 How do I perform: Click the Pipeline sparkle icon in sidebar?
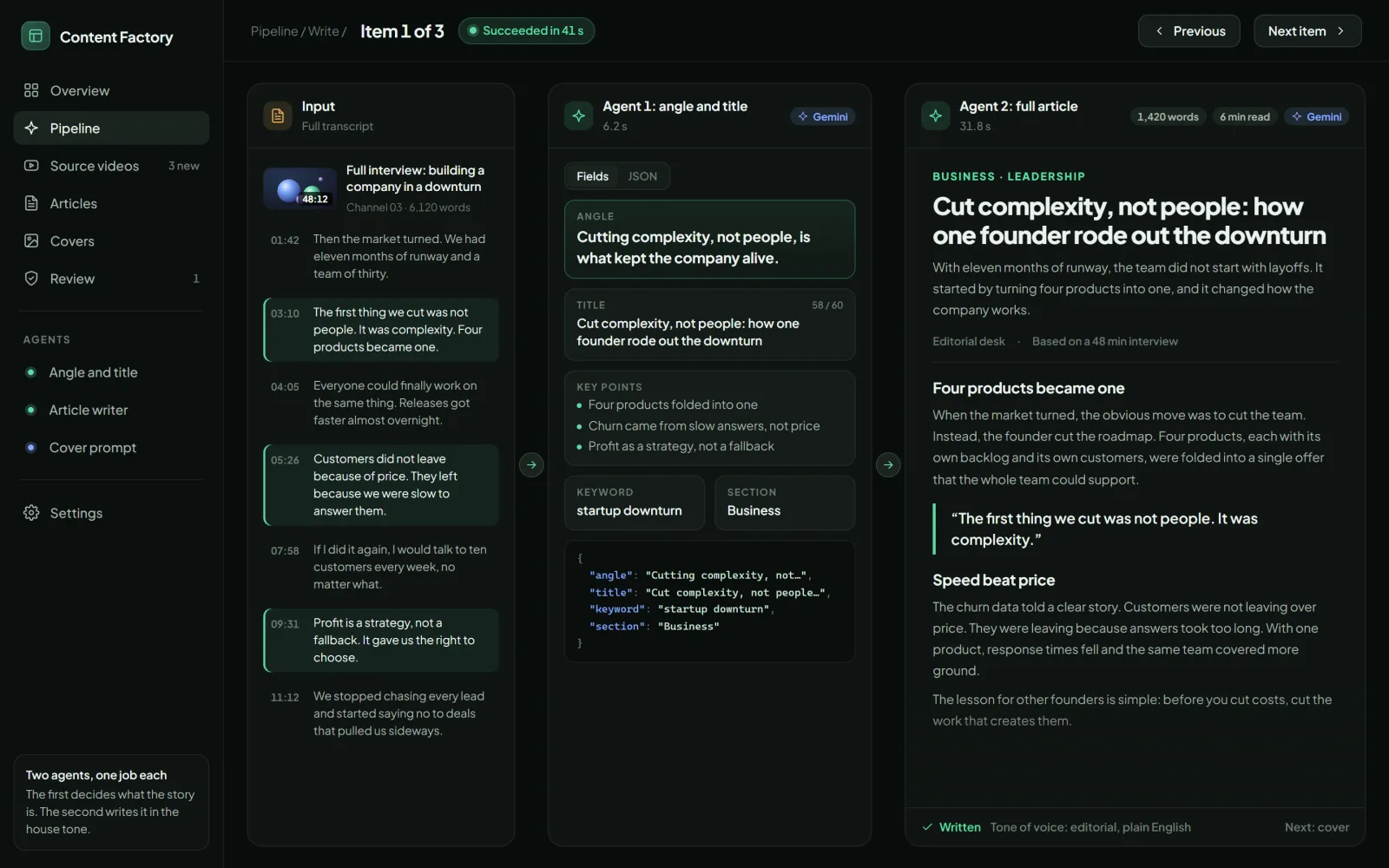[x=31, y=128]
